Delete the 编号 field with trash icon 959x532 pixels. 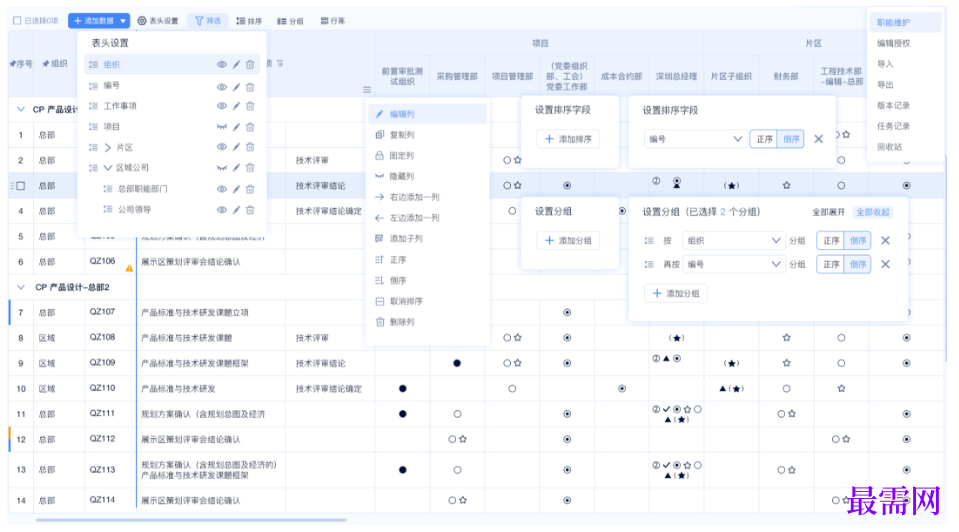pyautogui.click(x=250, y=87)
